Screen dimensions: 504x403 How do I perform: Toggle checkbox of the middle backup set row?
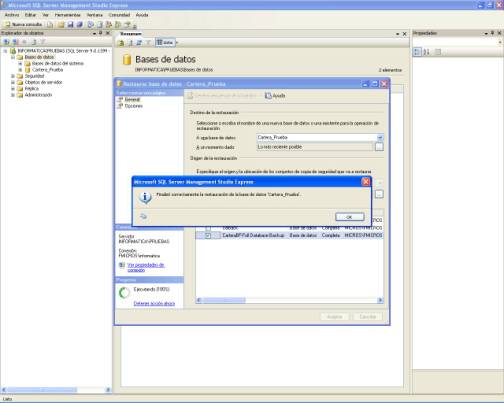208,228
